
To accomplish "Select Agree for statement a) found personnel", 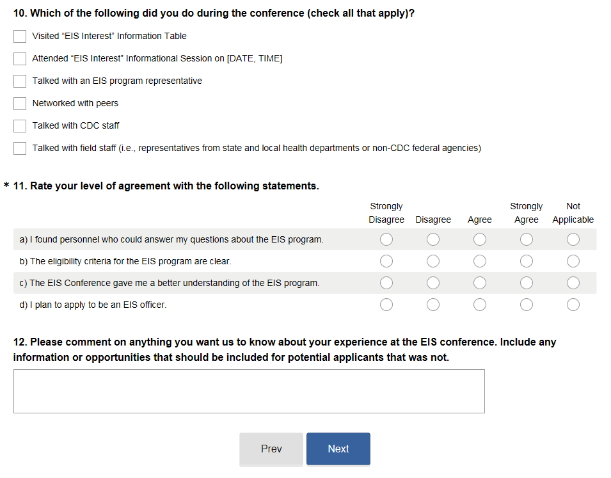I will click(x=479, y=240).
